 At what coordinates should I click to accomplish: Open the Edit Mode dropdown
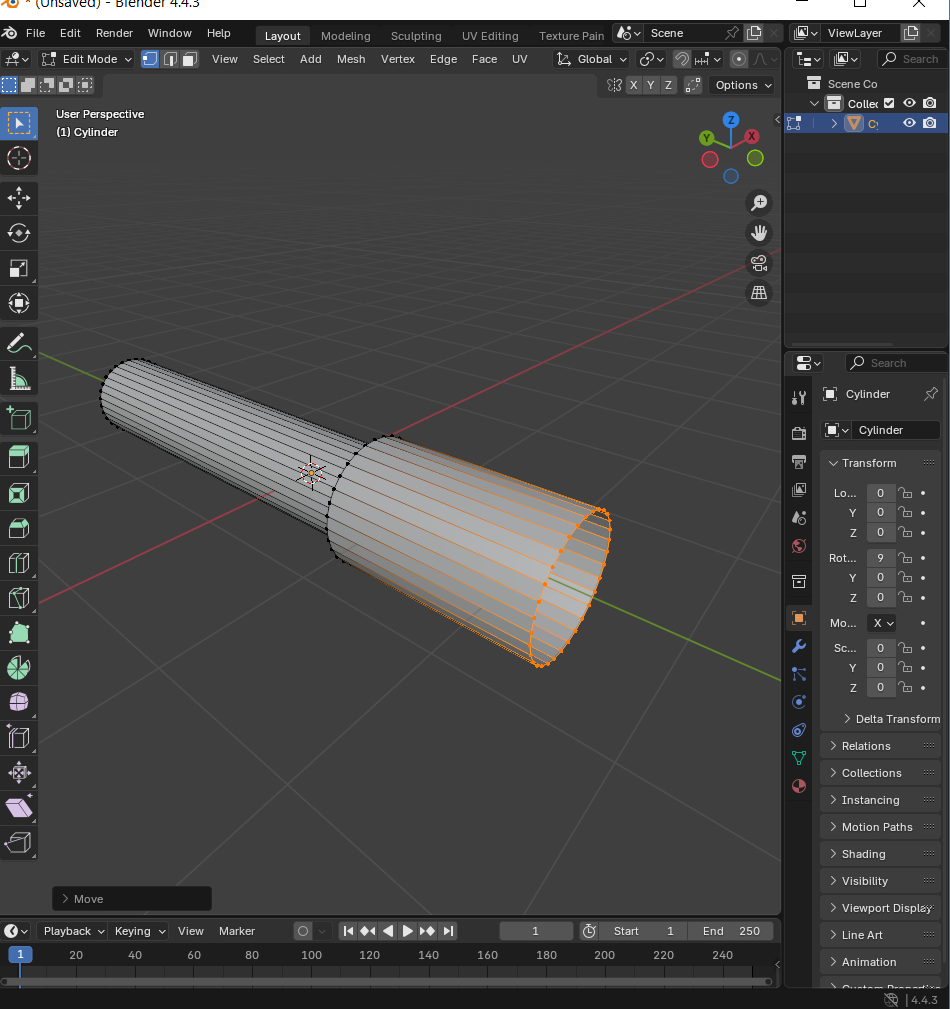86,59
